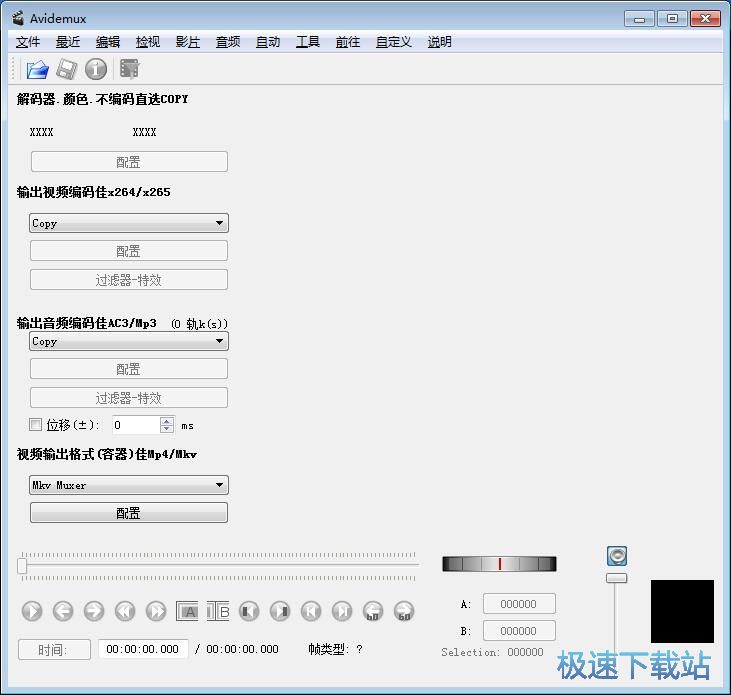Click the audio shift spinner up arrow
This screenshot has height=695, width=731.
coord(167,420)
